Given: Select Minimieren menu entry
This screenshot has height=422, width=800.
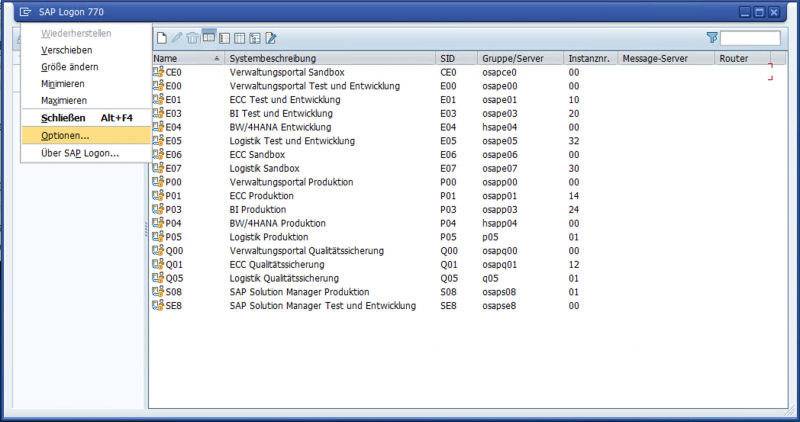Looking at the screenshot, I should (86, 84).
